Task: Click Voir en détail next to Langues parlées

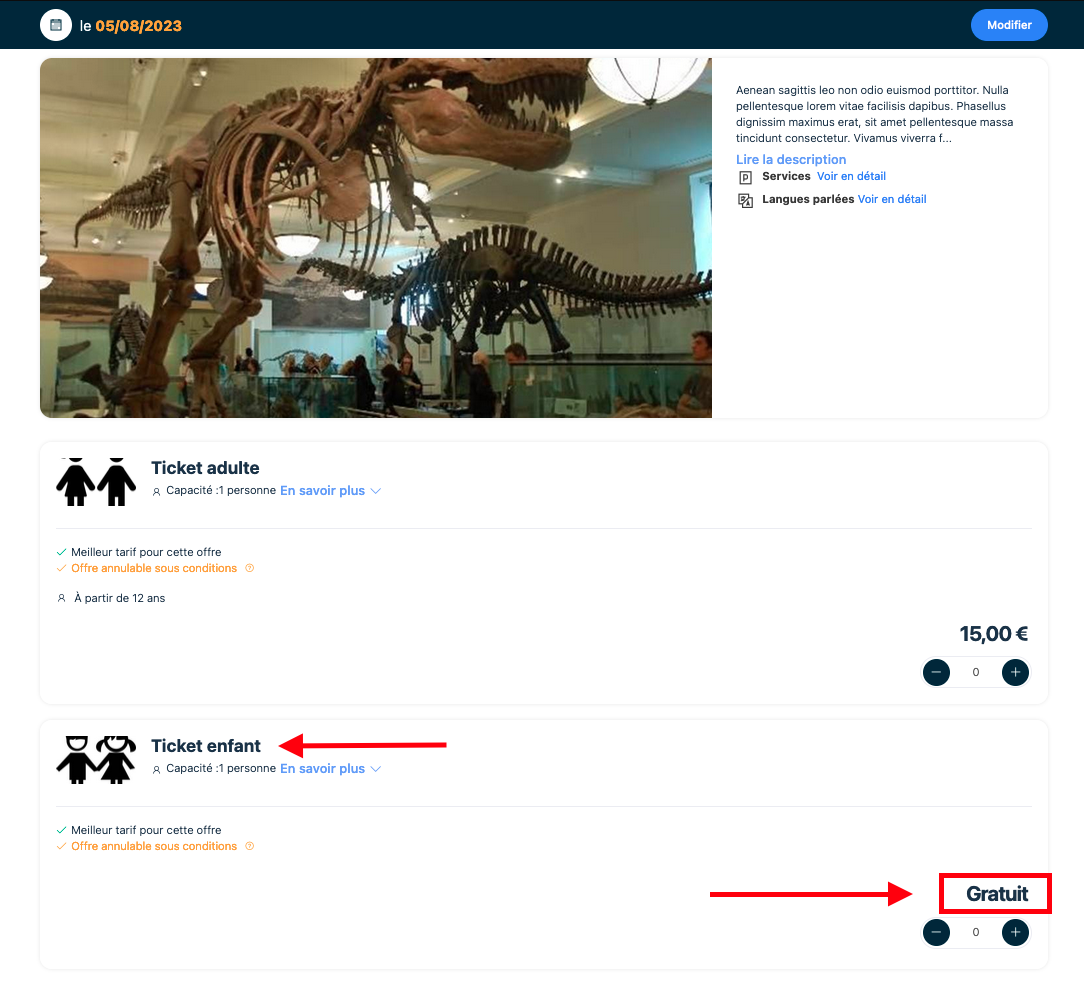Action: coord(892,200)
